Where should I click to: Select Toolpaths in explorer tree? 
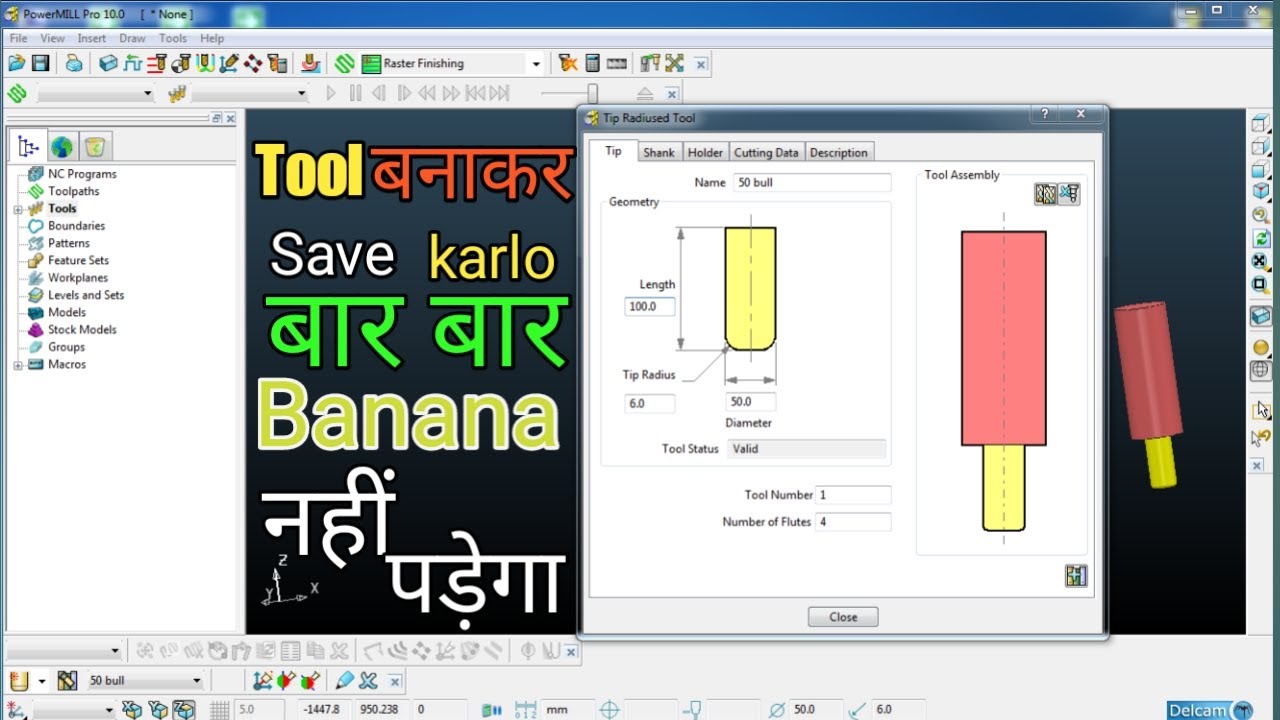coord(74,191)
